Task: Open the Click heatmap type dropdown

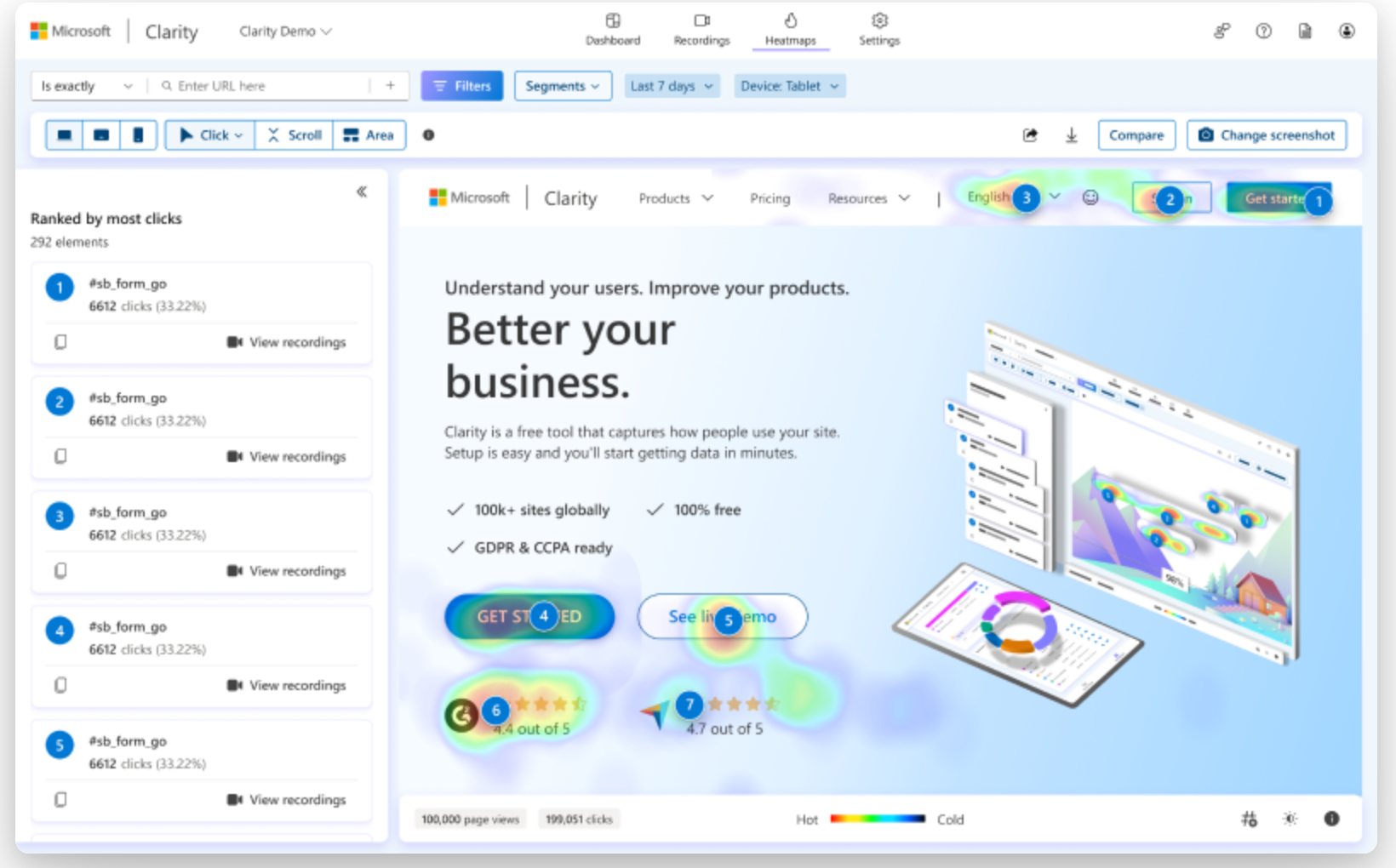Action: click(210, 135)
